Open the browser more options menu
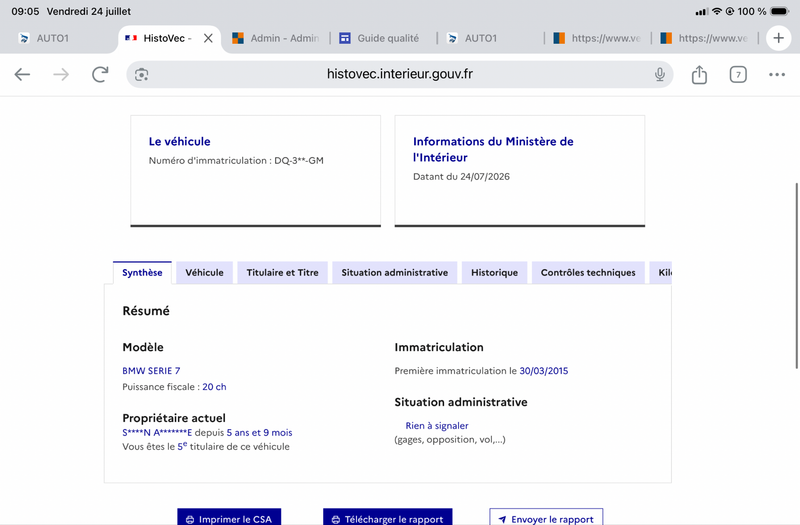Image resolution: width=800 pixels, height=525 pixels. click(777, 74)
